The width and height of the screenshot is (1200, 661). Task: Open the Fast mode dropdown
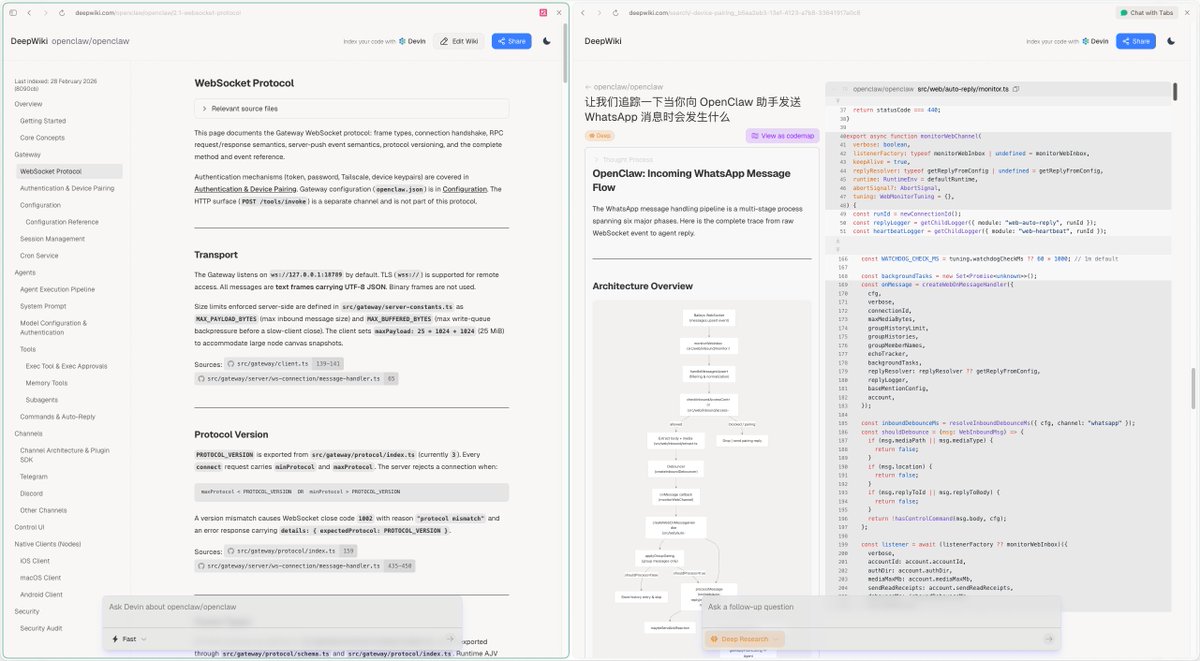[128, 638]
